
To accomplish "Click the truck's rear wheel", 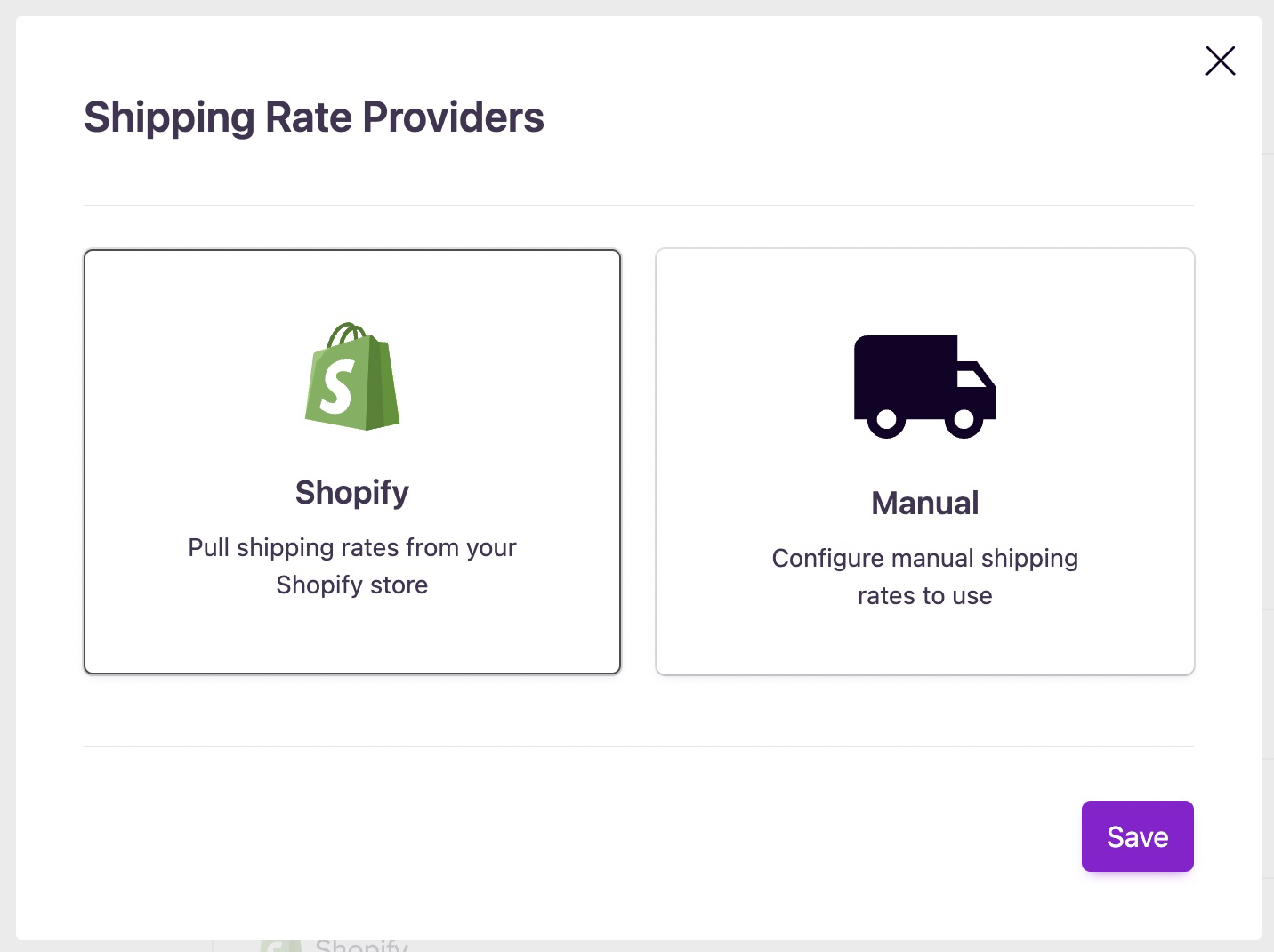I will [886, 420].
